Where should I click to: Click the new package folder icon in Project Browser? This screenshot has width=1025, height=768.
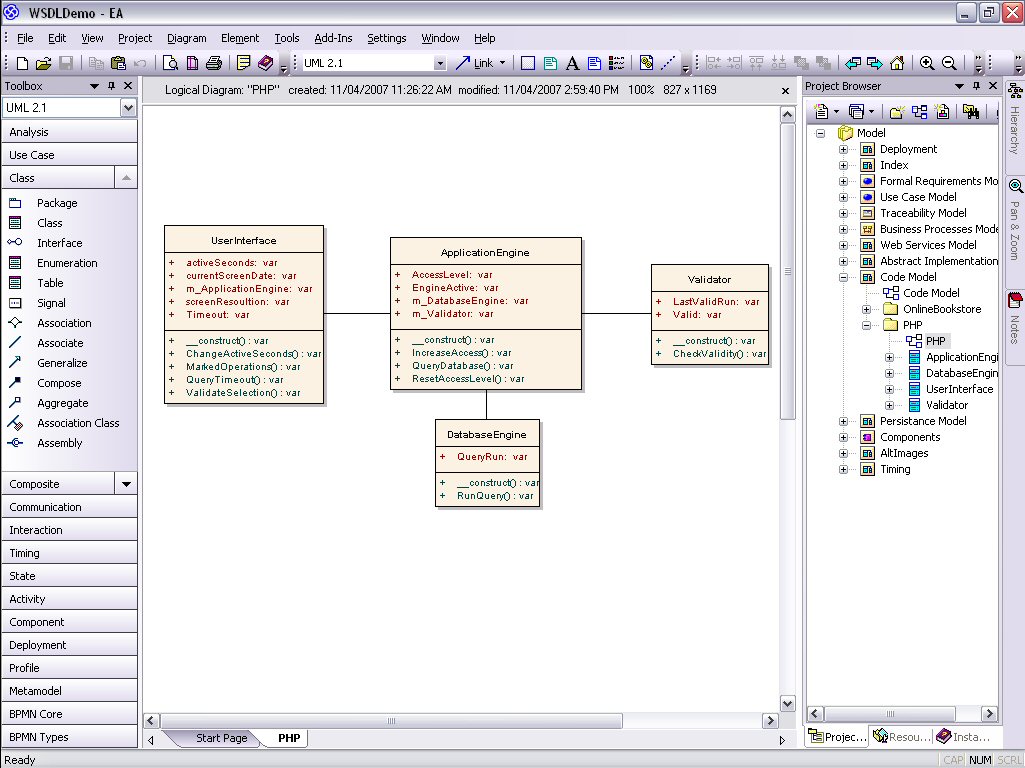897,112
